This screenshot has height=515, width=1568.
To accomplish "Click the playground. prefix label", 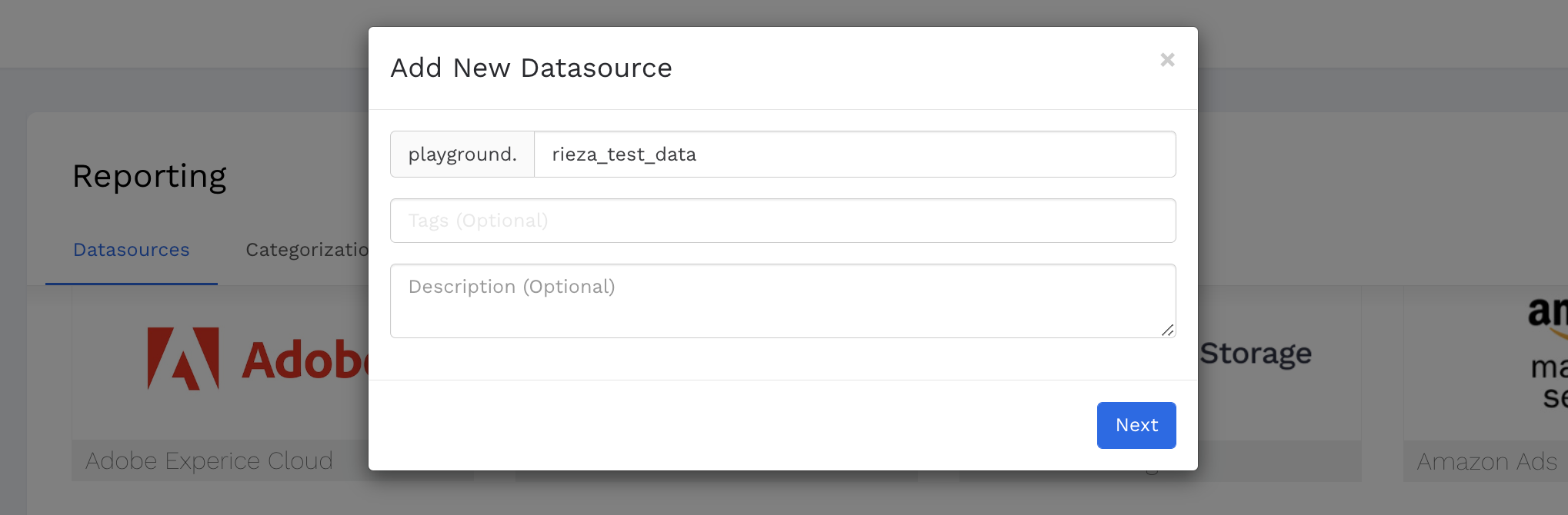I will click(462, 154).
